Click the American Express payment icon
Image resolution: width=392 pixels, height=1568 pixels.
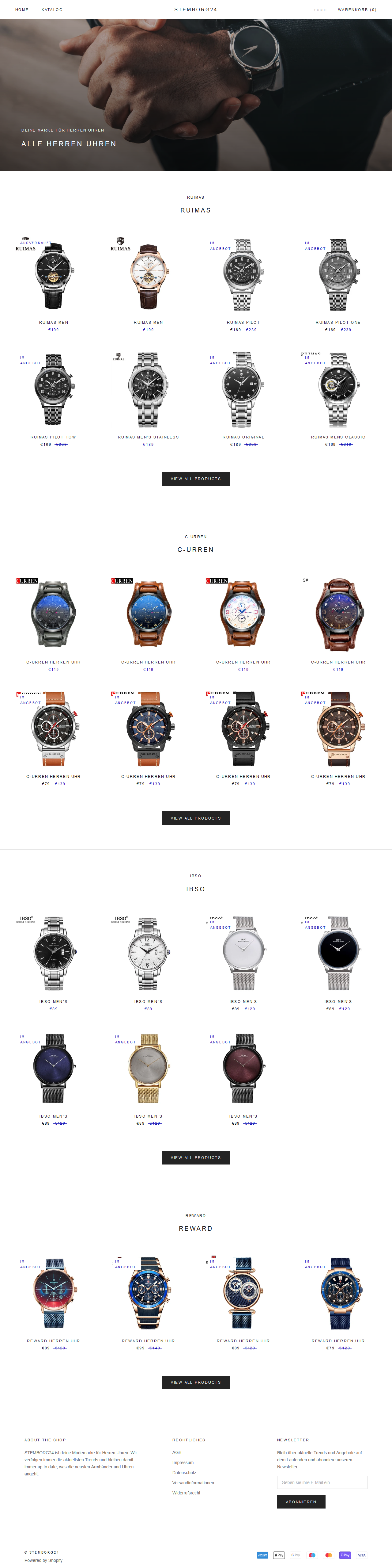point(262,1555)
